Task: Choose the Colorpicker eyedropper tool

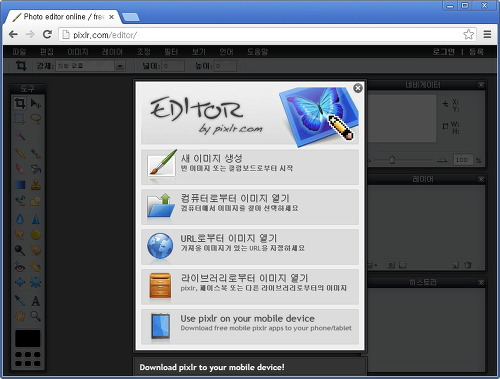Action: pos(20,300)
